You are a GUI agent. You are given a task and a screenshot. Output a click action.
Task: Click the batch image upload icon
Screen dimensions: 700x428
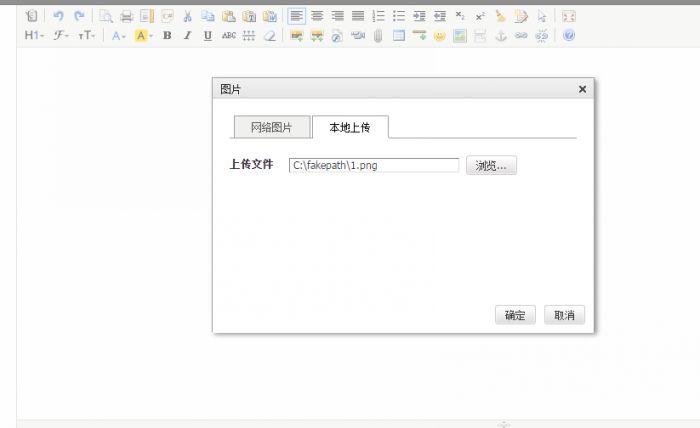(x=317, y=35)
